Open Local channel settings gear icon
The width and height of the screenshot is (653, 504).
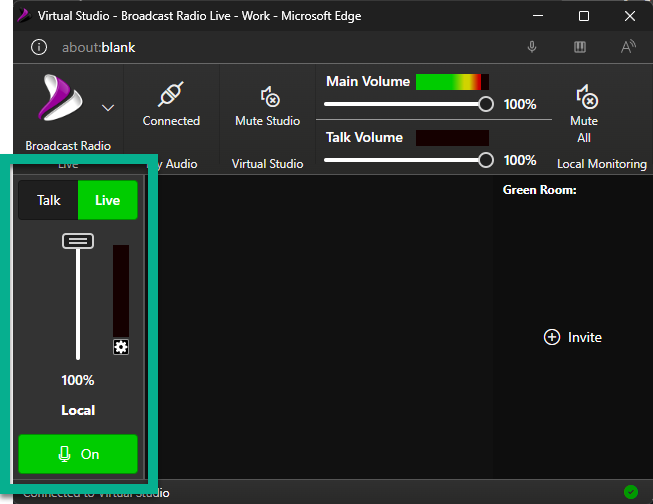click(121, 347)
